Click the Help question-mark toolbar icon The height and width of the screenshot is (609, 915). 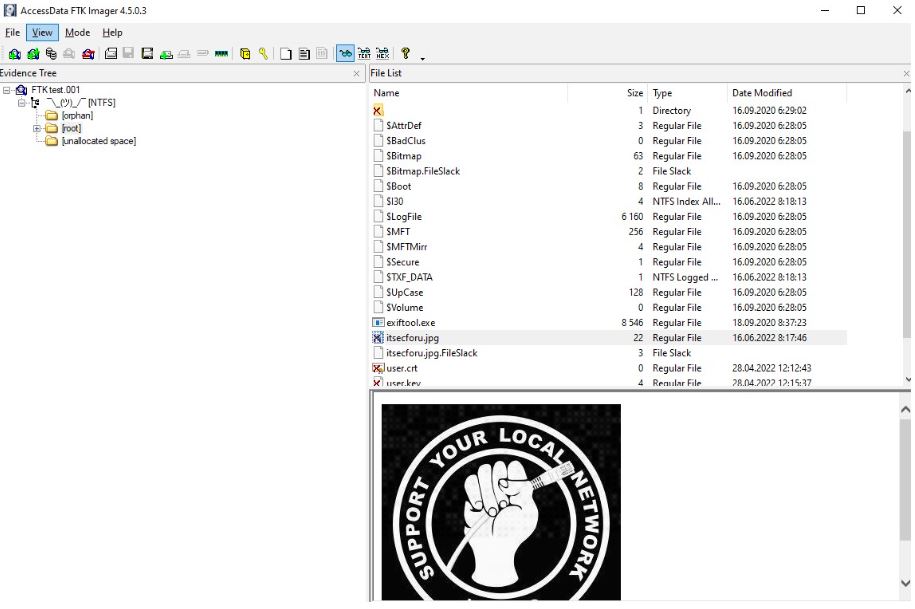point(406,54)
